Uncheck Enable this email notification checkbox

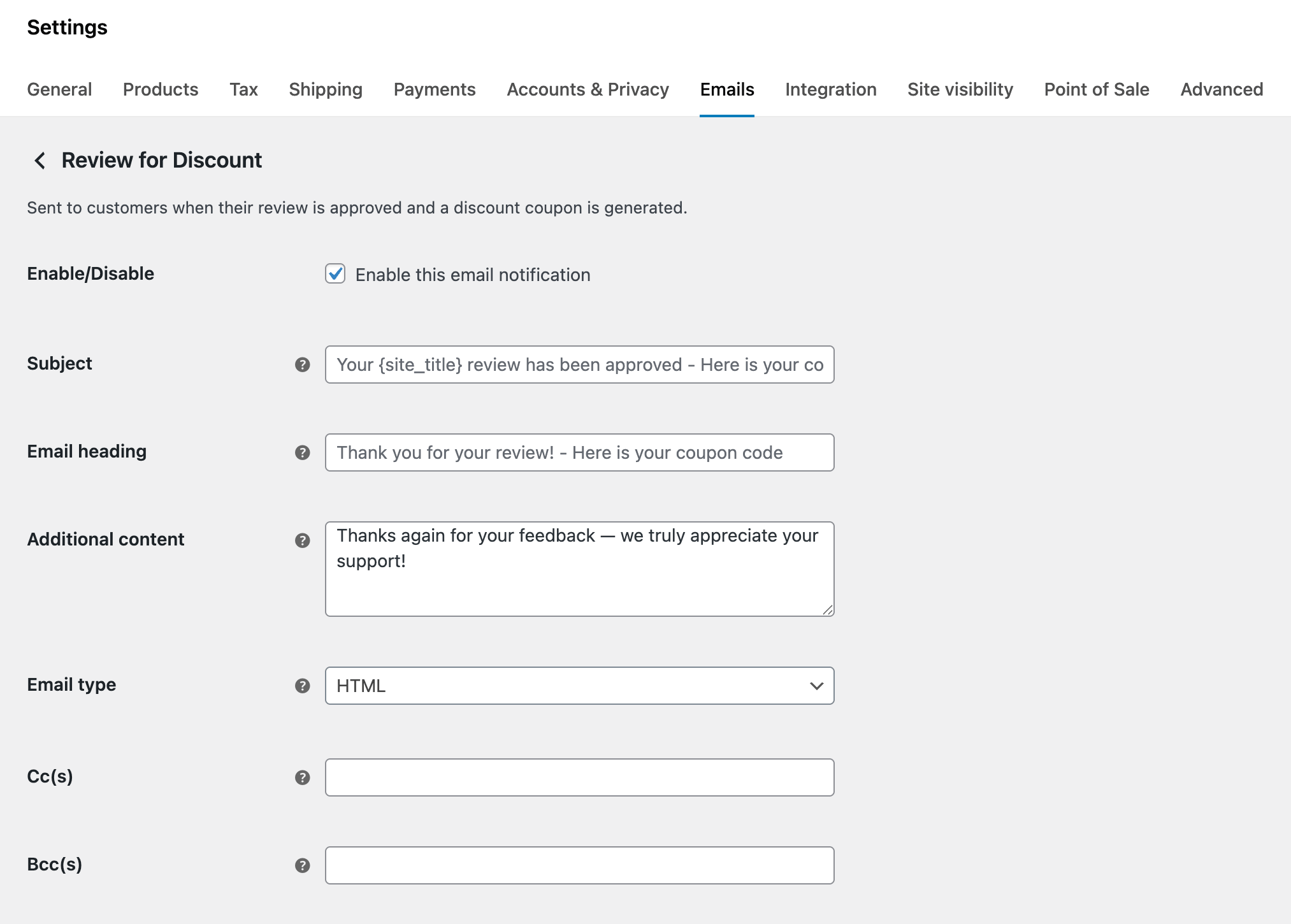click(x=335, y=274)
